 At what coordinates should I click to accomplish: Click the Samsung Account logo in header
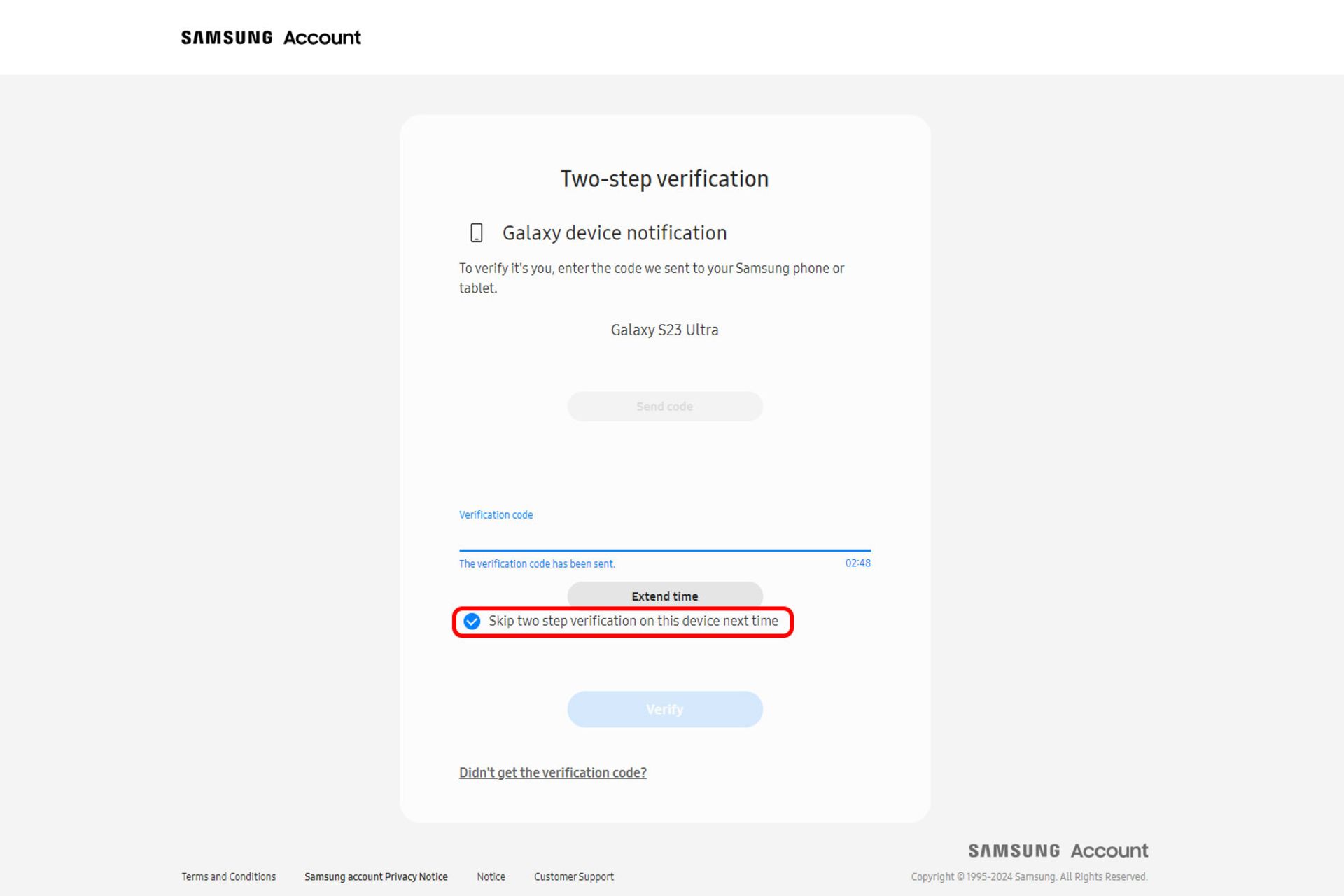pos(271,38)
